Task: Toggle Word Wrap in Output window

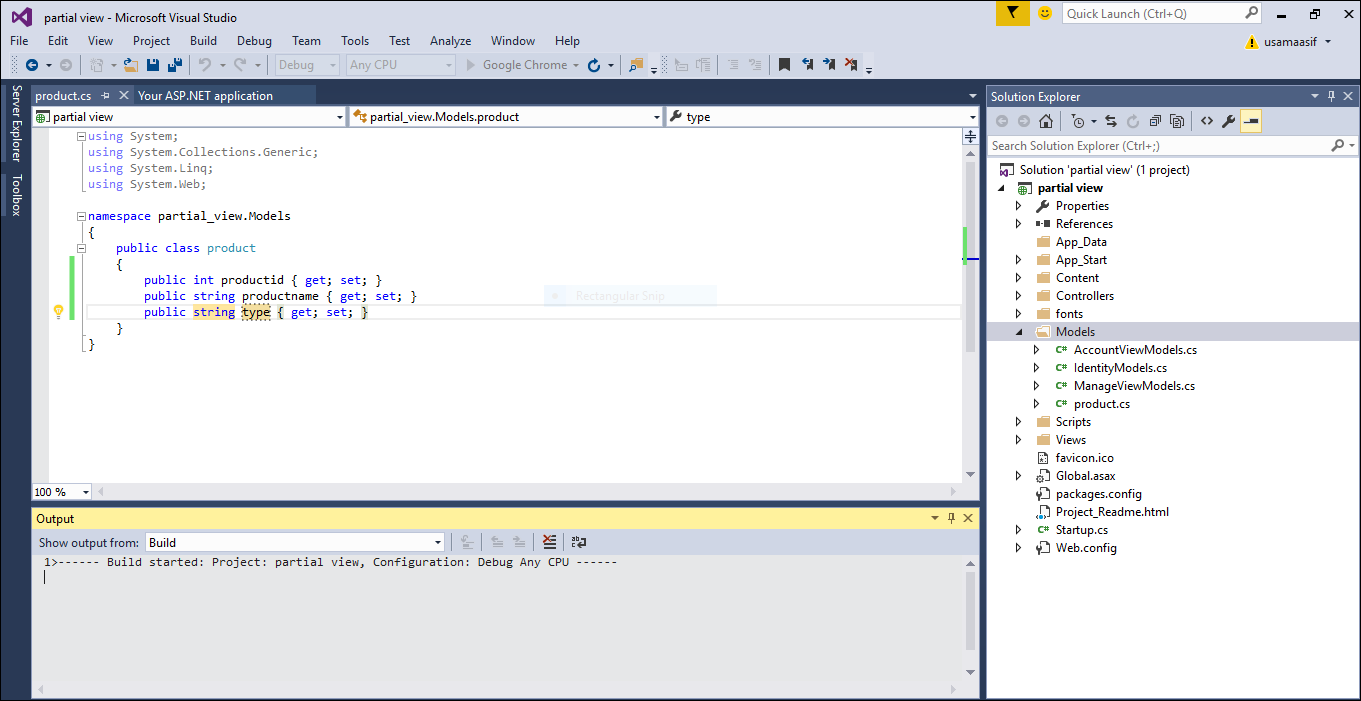Action: click(579, 542)
